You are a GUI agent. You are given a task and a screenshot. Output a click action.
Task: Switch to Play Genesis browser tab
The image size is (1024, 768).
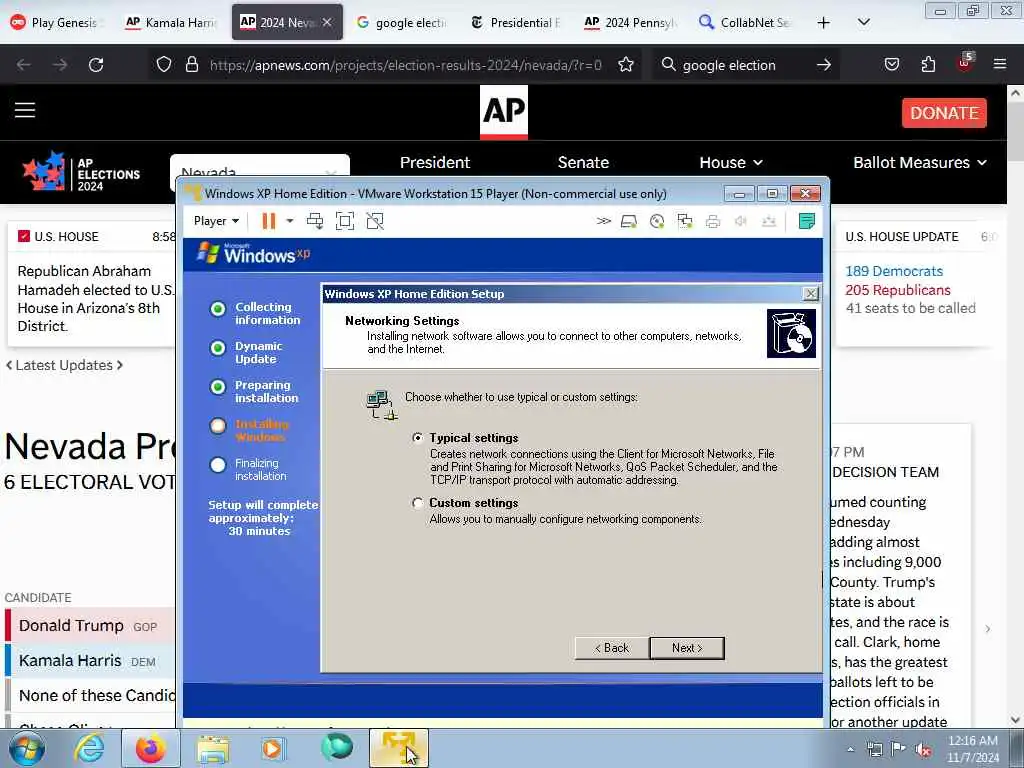click(57, 22)
